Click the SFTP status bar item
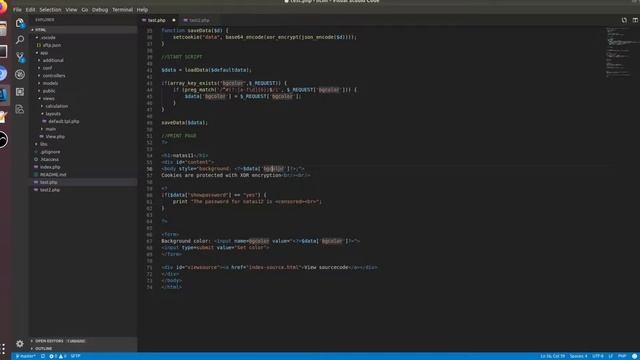This screenshot has height=360, width=640. coord(76,356)
